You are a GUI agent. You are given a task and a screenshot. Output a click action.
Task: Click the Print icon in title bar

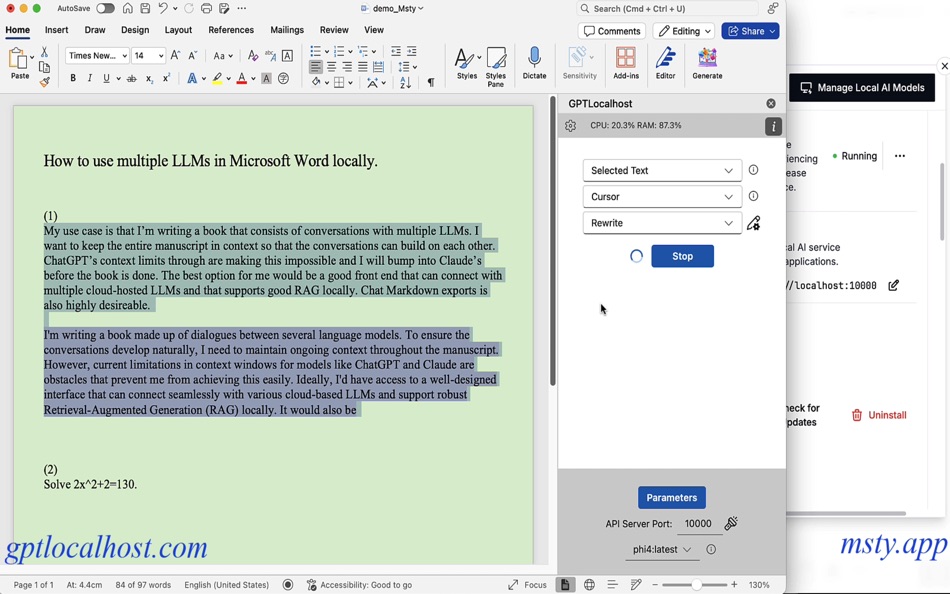(207, 8)
